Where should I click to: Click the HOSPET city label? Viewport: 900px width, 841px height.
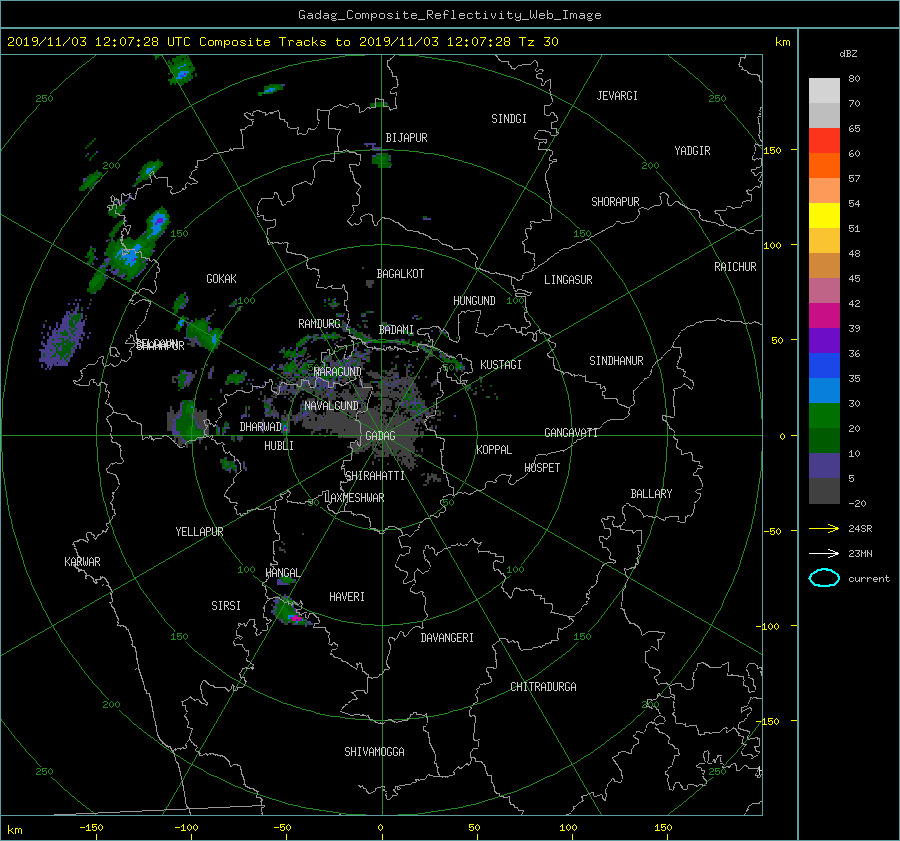point(542,468)
